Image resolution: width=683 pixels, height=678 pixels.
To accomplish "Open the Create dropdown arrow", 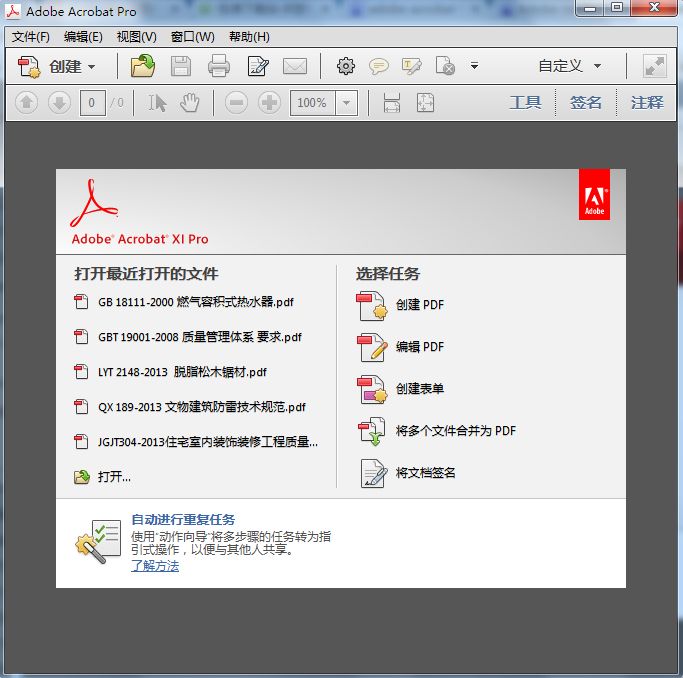I will pyautogui.click(x=91, y=67).
